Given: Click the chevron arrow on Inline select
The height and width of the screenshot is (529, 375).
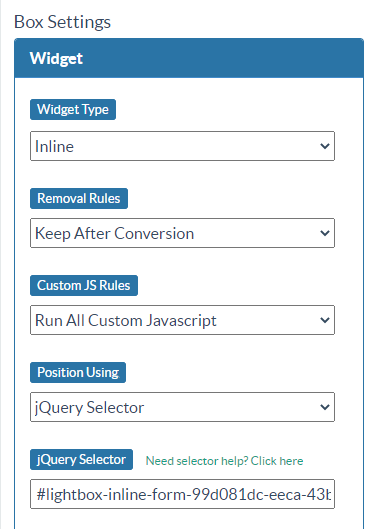Looking at the screenshot, I should click(x=325, y=146).
